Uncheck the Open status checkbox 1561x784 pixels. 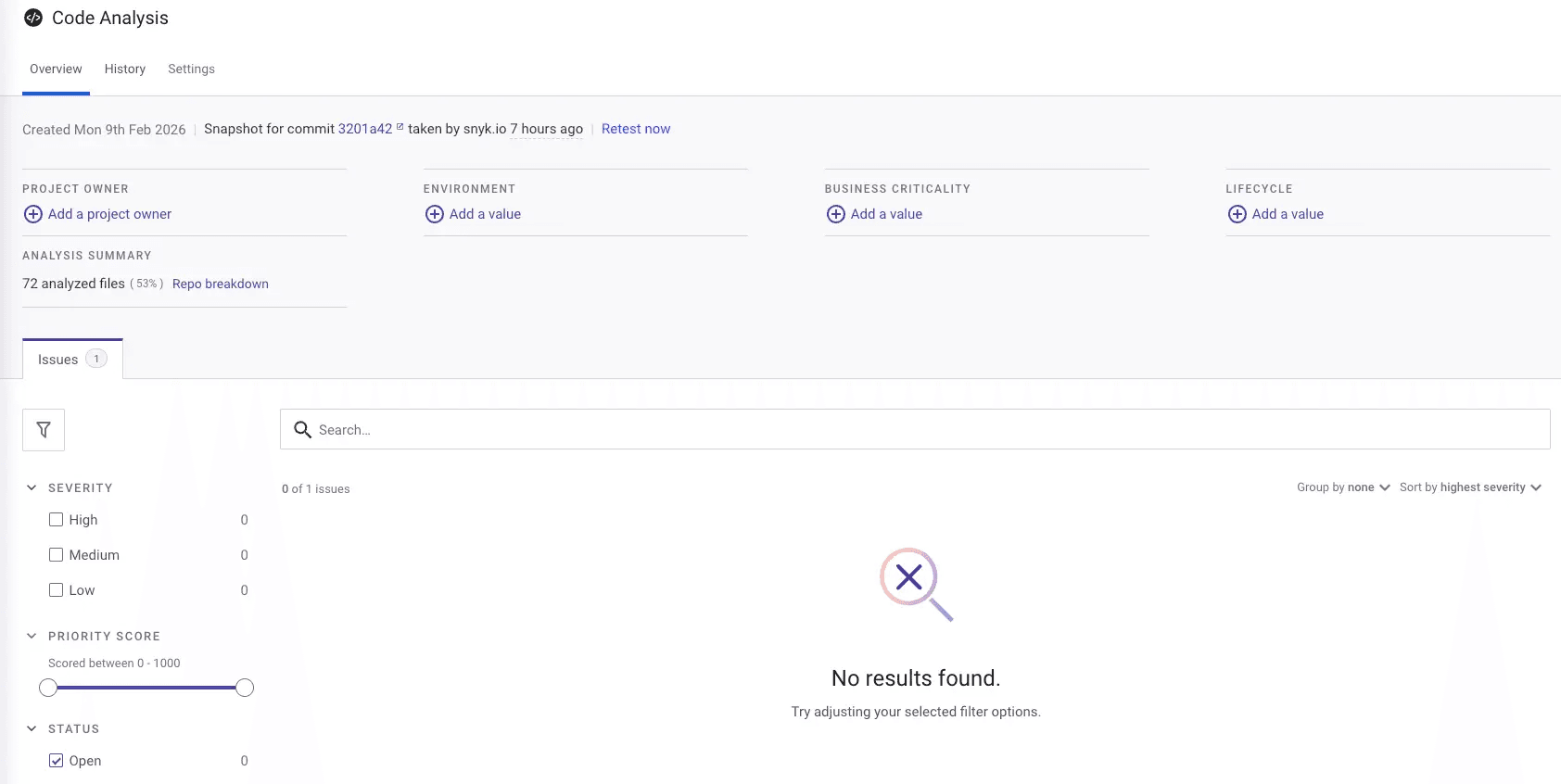(57, 761)
